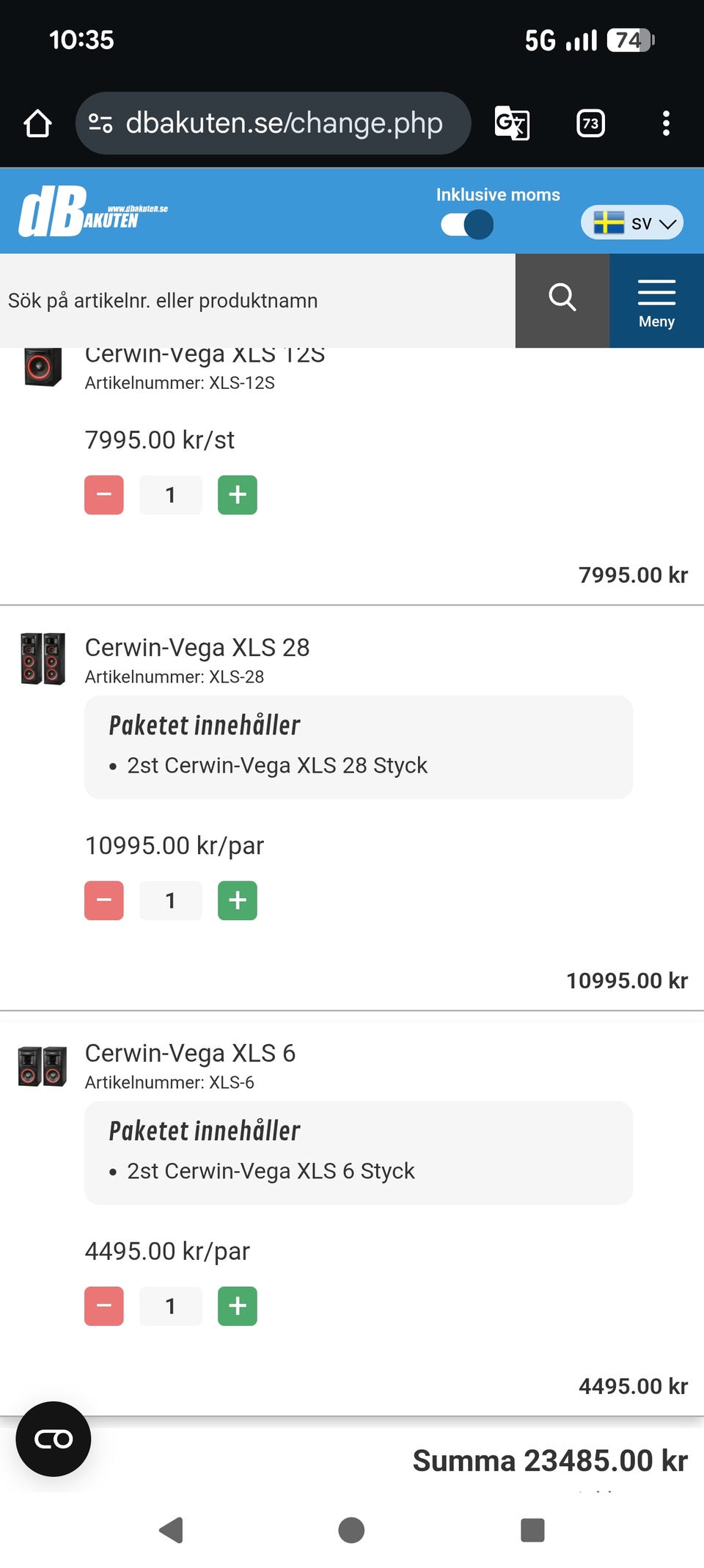Tap the browser address bar URL

pos(284,123)
